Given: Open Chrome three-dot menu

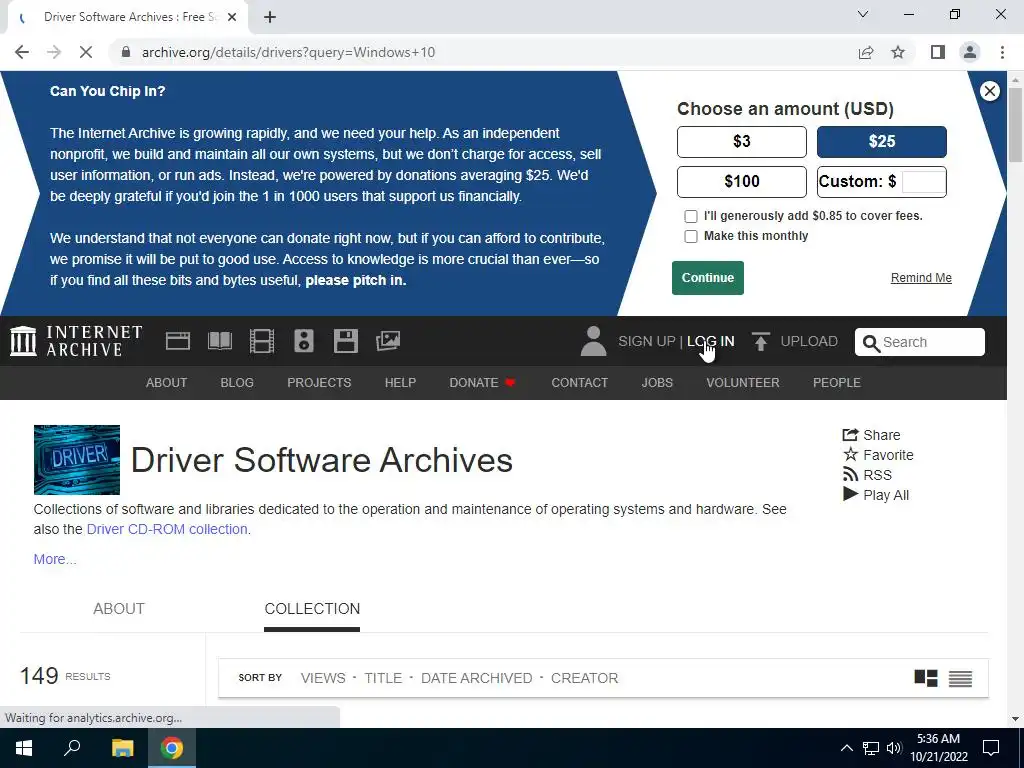Looking at the screenshot, I should click(1002, 52).
